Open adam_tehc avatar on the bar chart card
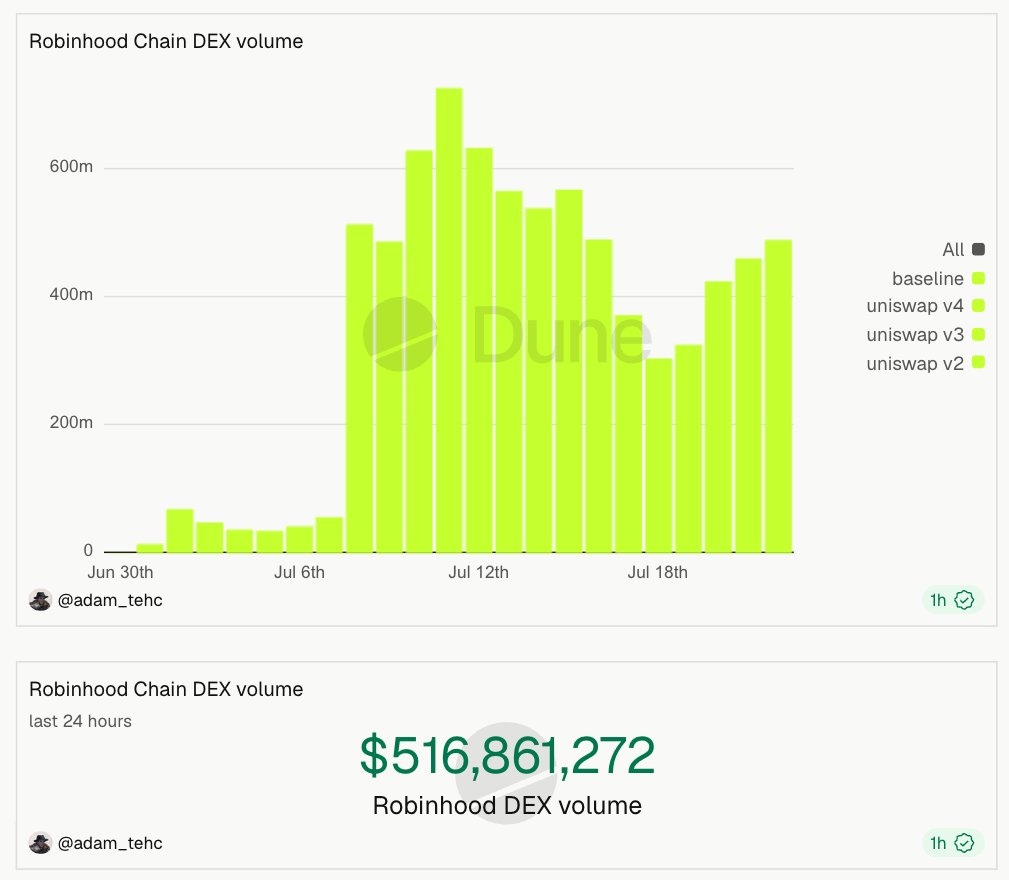1009x880 pixels. [40, 600]
